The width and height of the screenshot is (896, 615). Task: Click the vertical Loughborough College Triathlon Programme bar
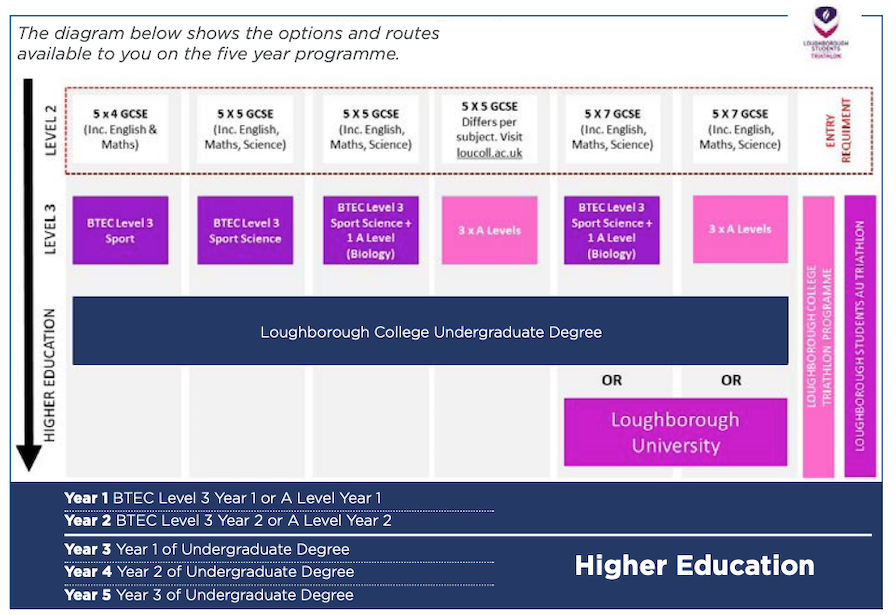coord(818,337)
